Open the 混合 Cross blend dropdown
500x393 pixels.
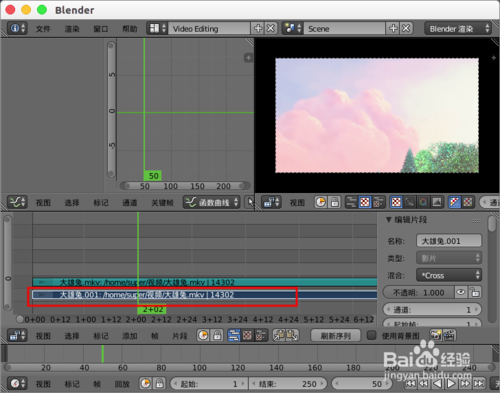pyautogui.click(x=449, y=275)
